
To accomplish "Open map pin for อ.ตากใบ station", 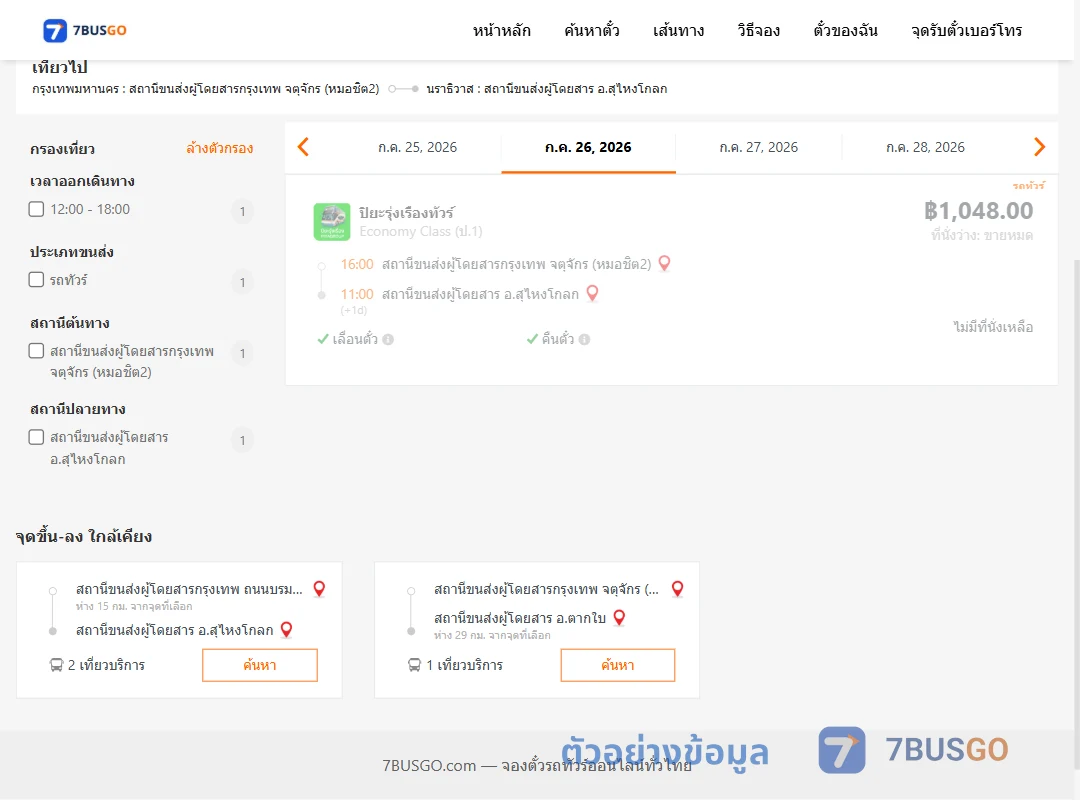I will (x=619, y=618).
